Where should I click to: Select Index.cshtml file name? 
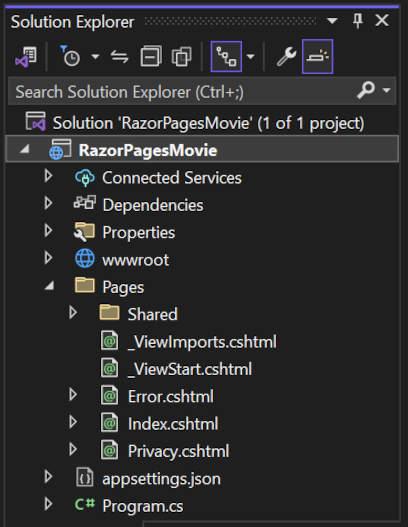(x=173, y=424)
